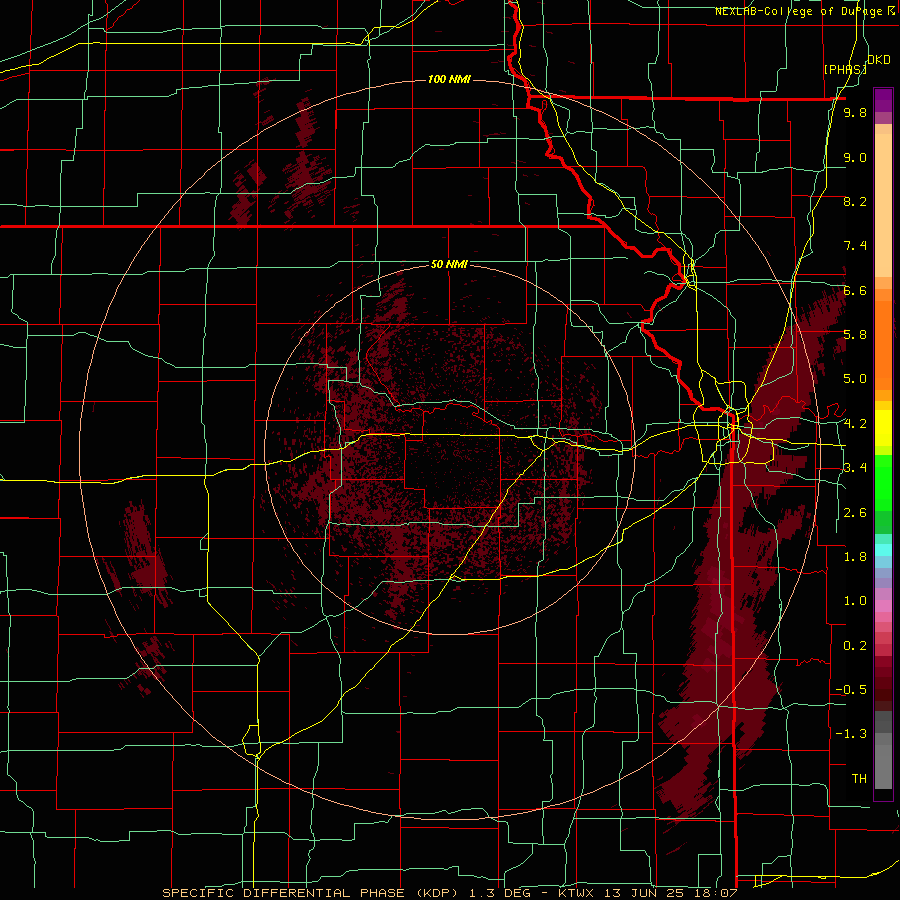
Task: Click the 18:07 time in the bottom caption
Action: (715, 893)
